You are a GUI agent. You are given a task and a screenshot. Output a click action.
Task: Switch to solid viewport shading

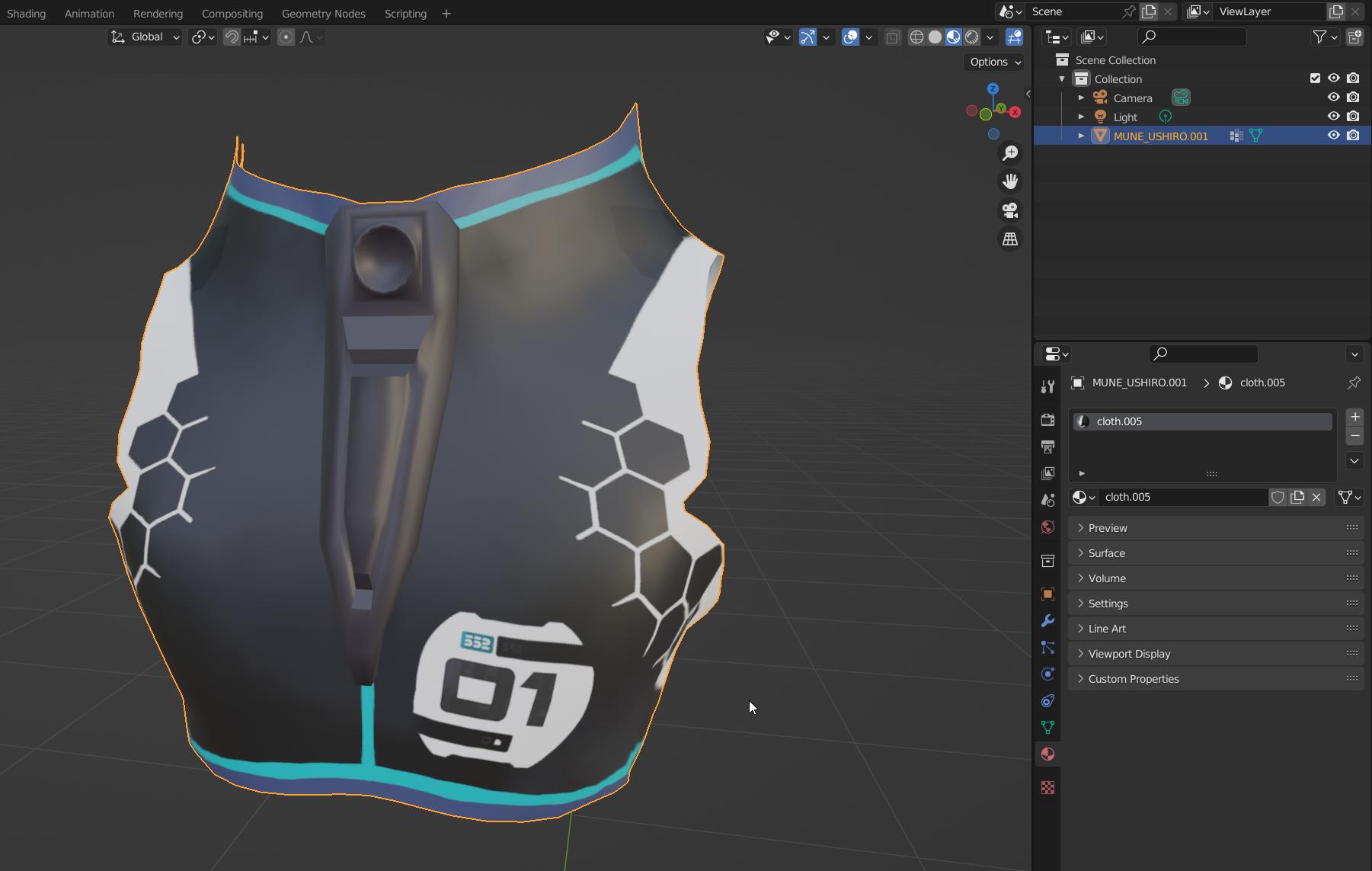[935, 37]
